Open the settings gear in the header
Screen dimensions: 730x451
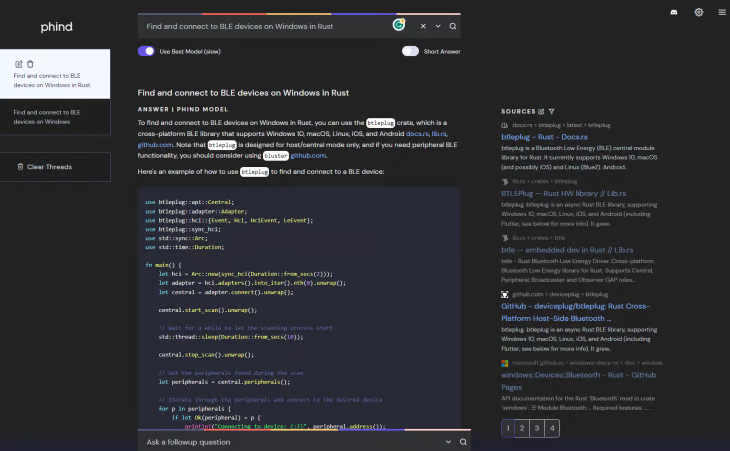click(x=699, y=13)
